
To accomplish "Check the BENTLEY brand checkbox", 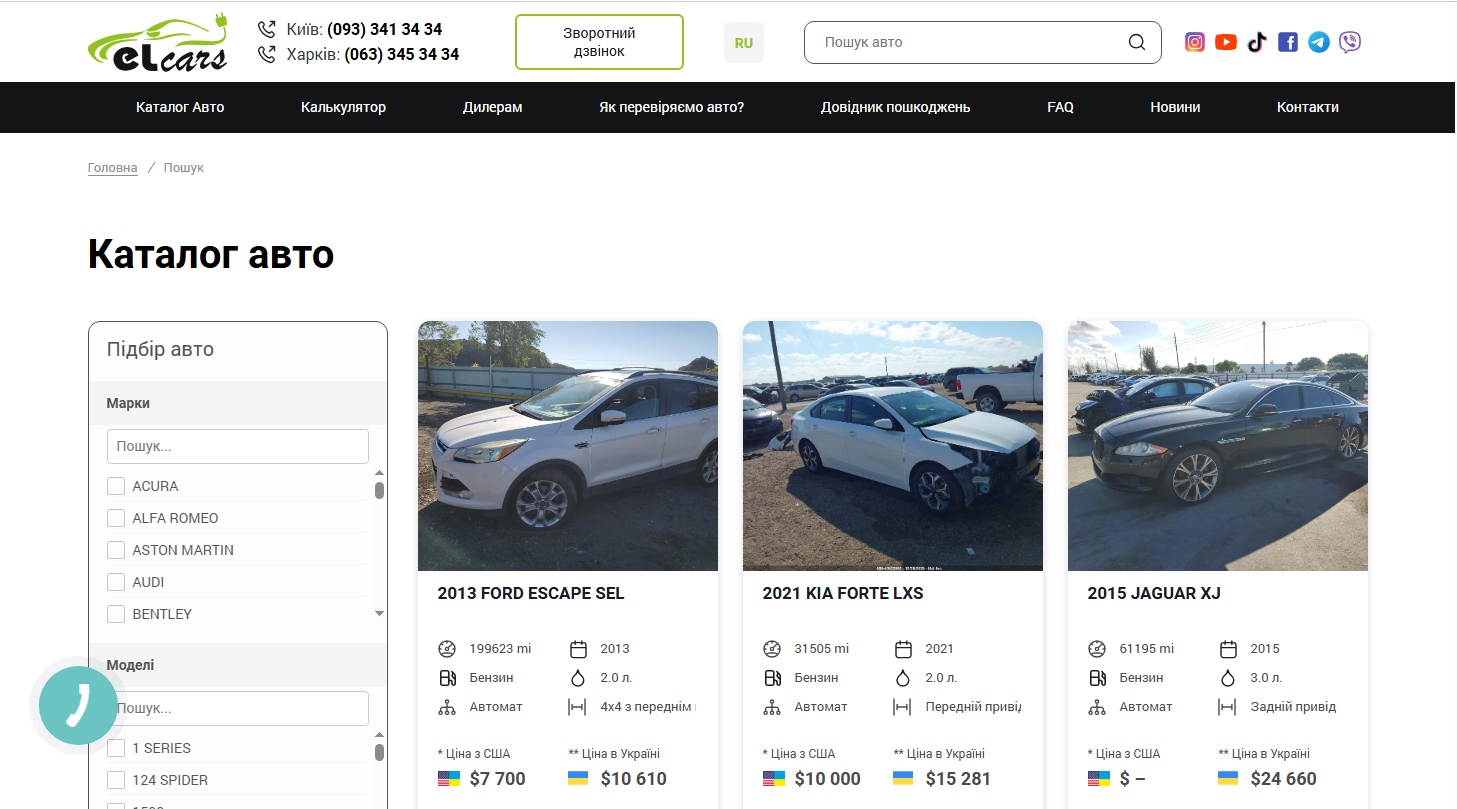I will click(x=116, y=614).
